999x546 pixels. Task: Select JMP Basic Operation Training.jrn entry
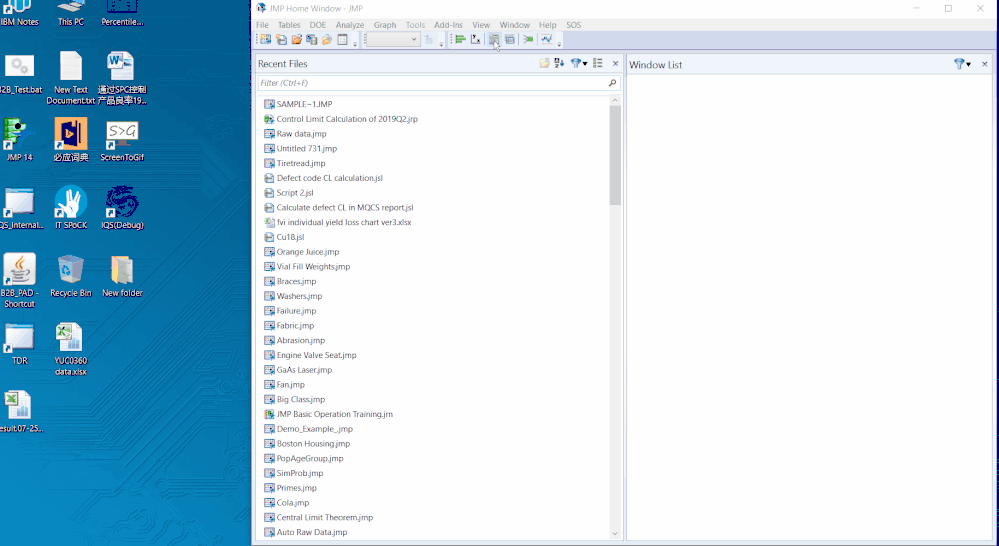[x=329, y=414]
